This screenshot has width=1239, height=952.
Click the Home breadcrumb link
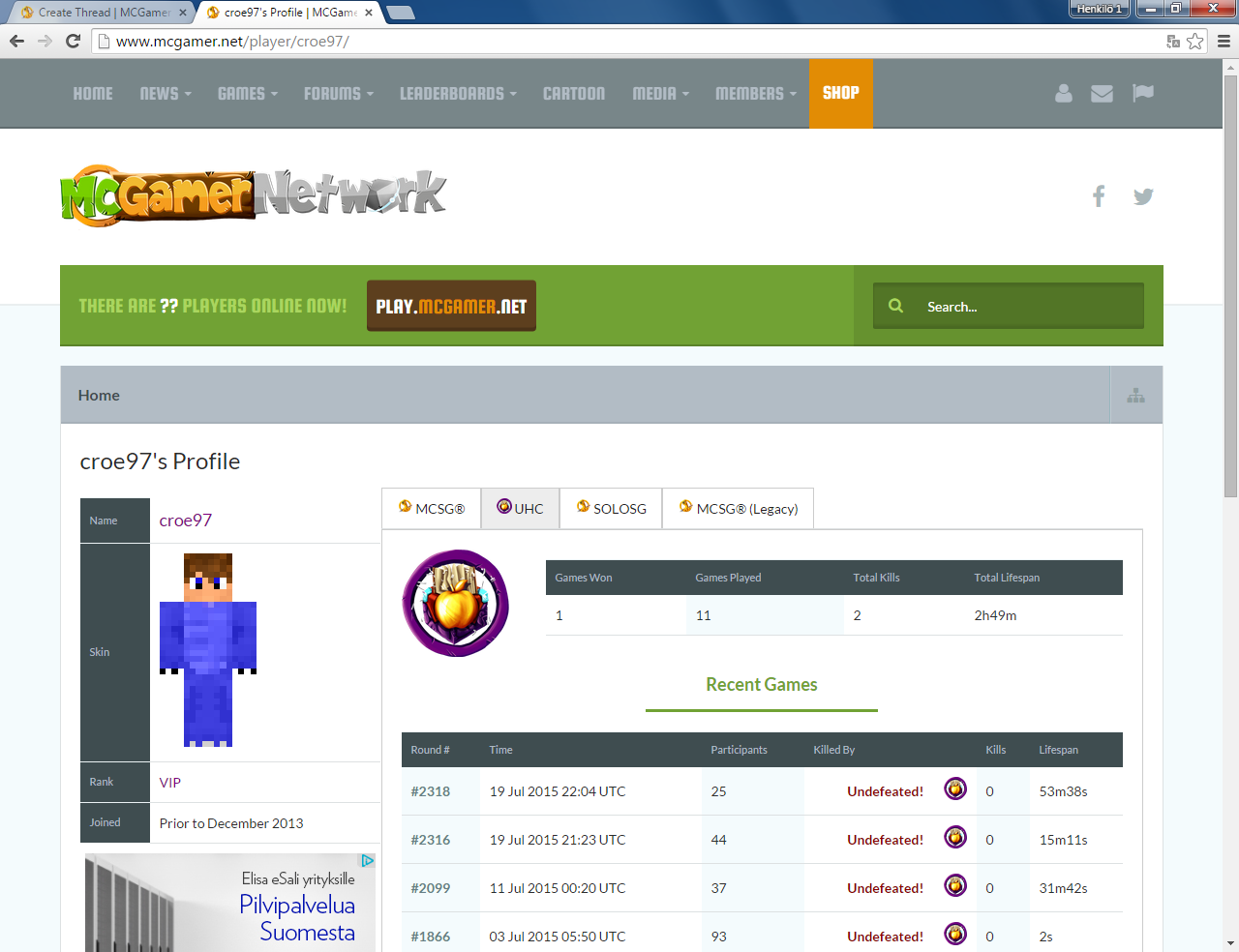coord(99,395)
